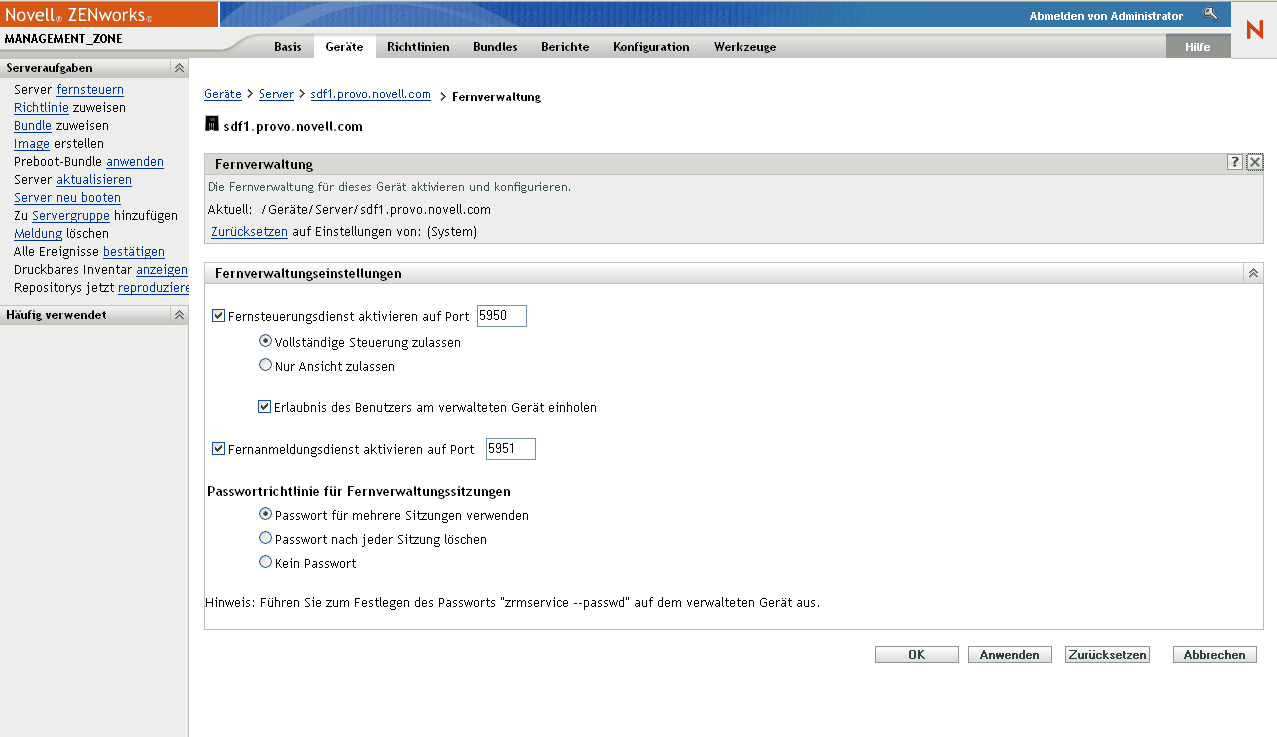Click the Servergruppe link
This screenshot has width=1277, height=737.
(71, 216)
